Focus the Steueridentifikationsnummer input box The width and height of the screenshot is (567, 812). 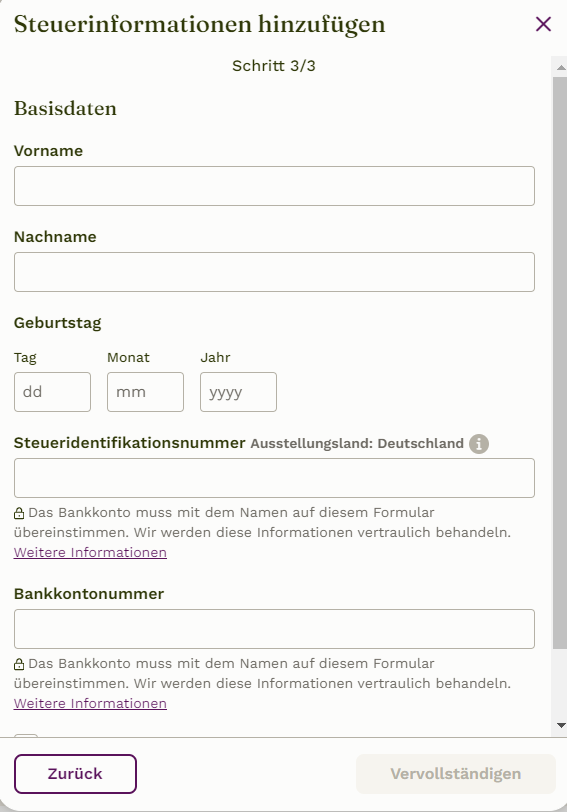(274, 478)
